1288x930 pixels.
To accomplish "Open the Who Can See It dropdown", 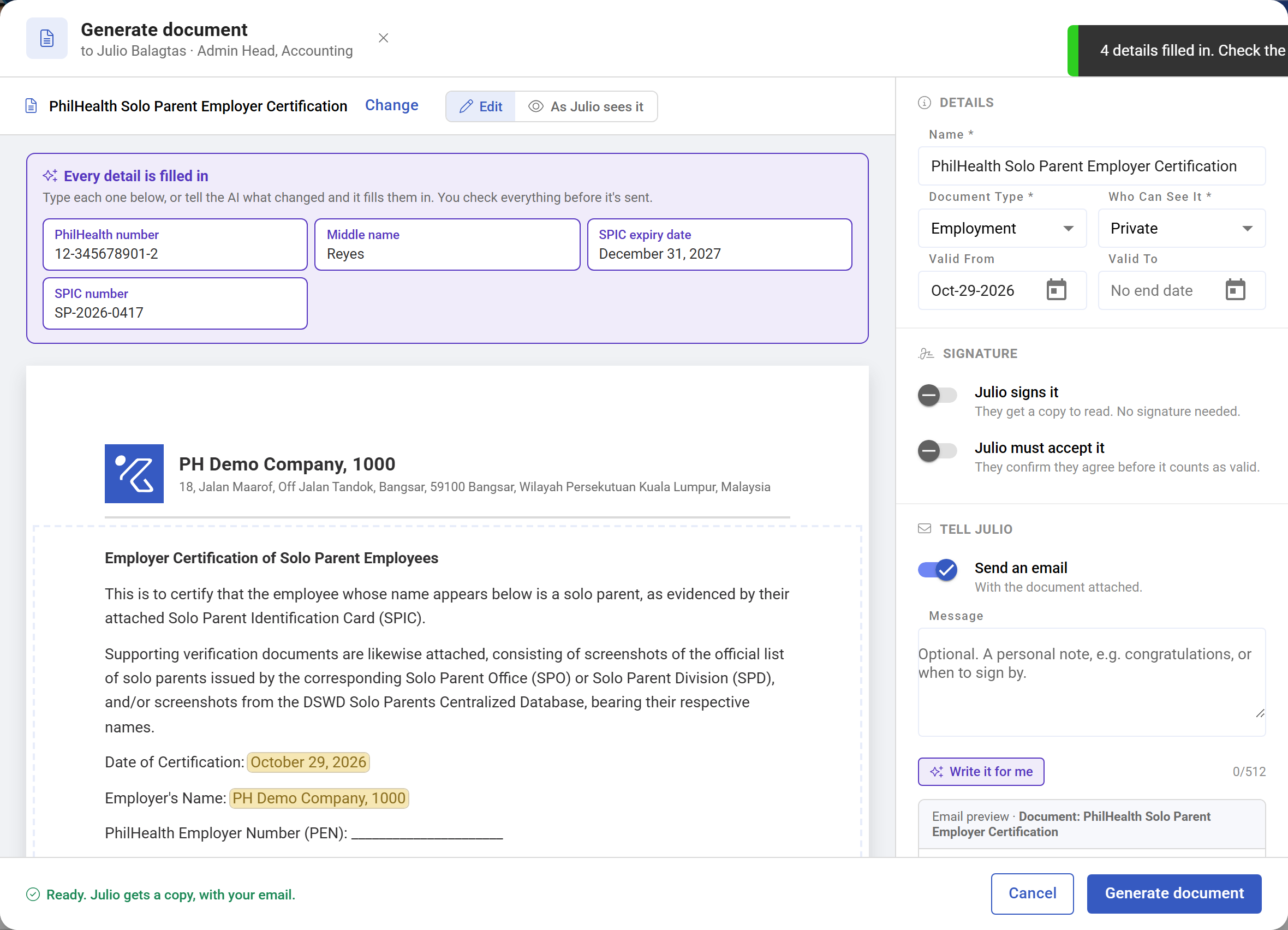I will (1182, 228).
